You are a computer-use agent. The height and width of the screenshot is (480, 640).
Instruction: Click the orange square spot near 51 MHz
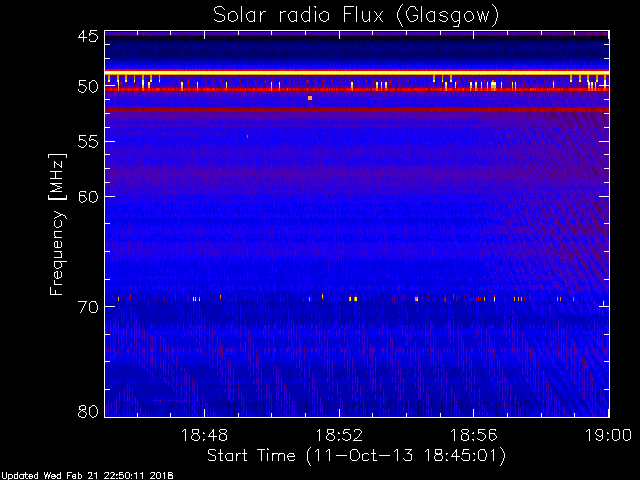point(310,98)
